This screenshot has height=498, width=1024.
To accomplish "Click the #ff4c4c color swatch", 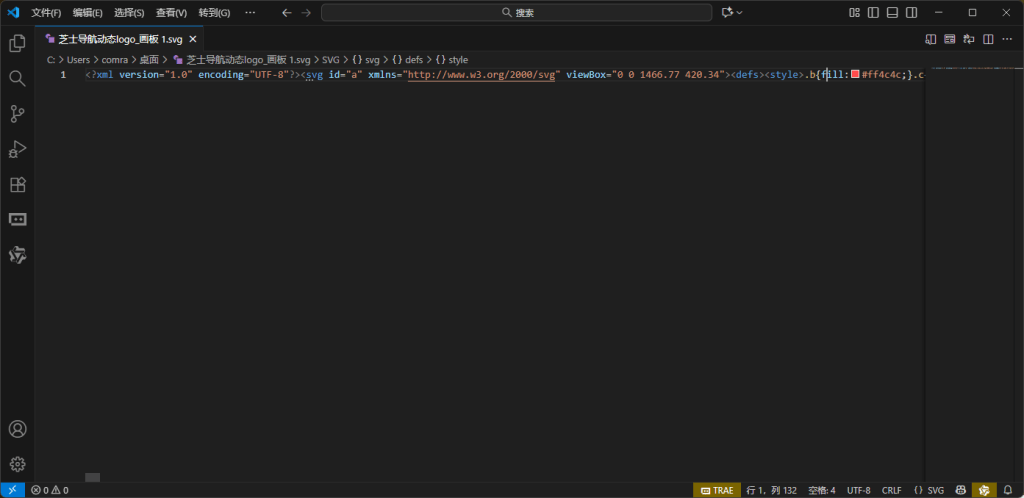I will click(855, 75).
